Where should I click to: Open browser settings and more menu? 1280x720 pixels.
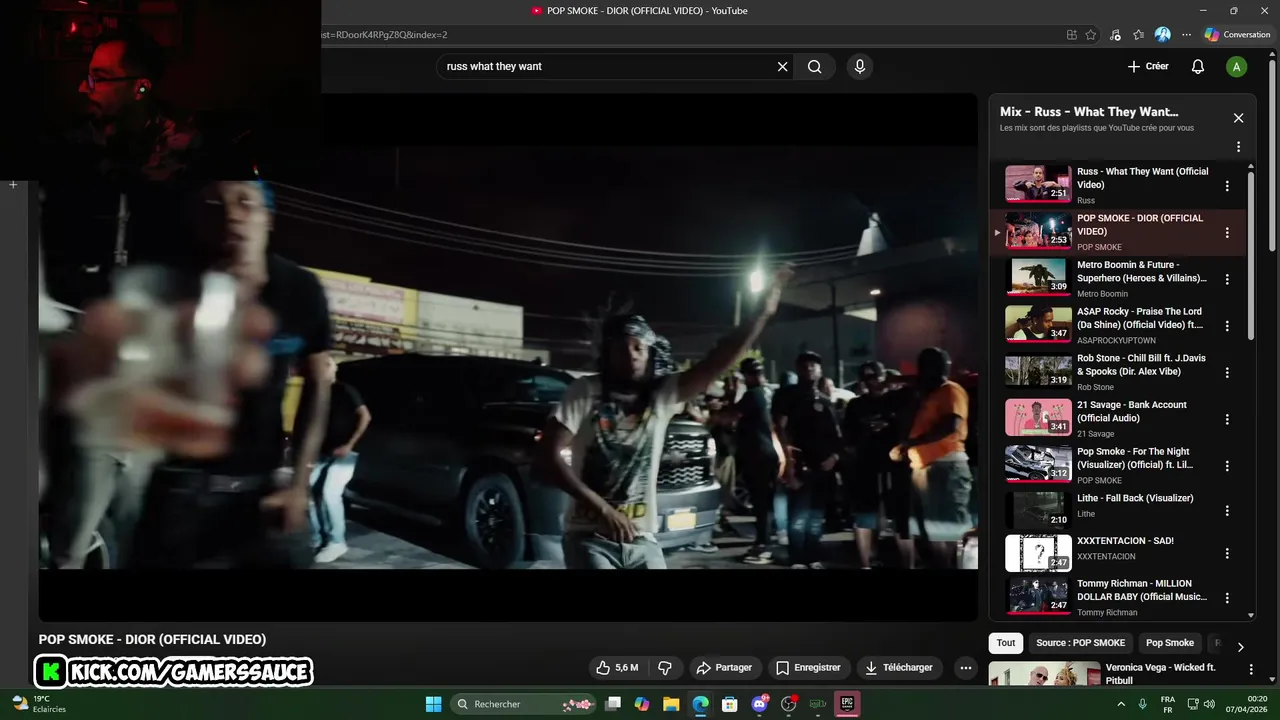tap(1186, 34)
